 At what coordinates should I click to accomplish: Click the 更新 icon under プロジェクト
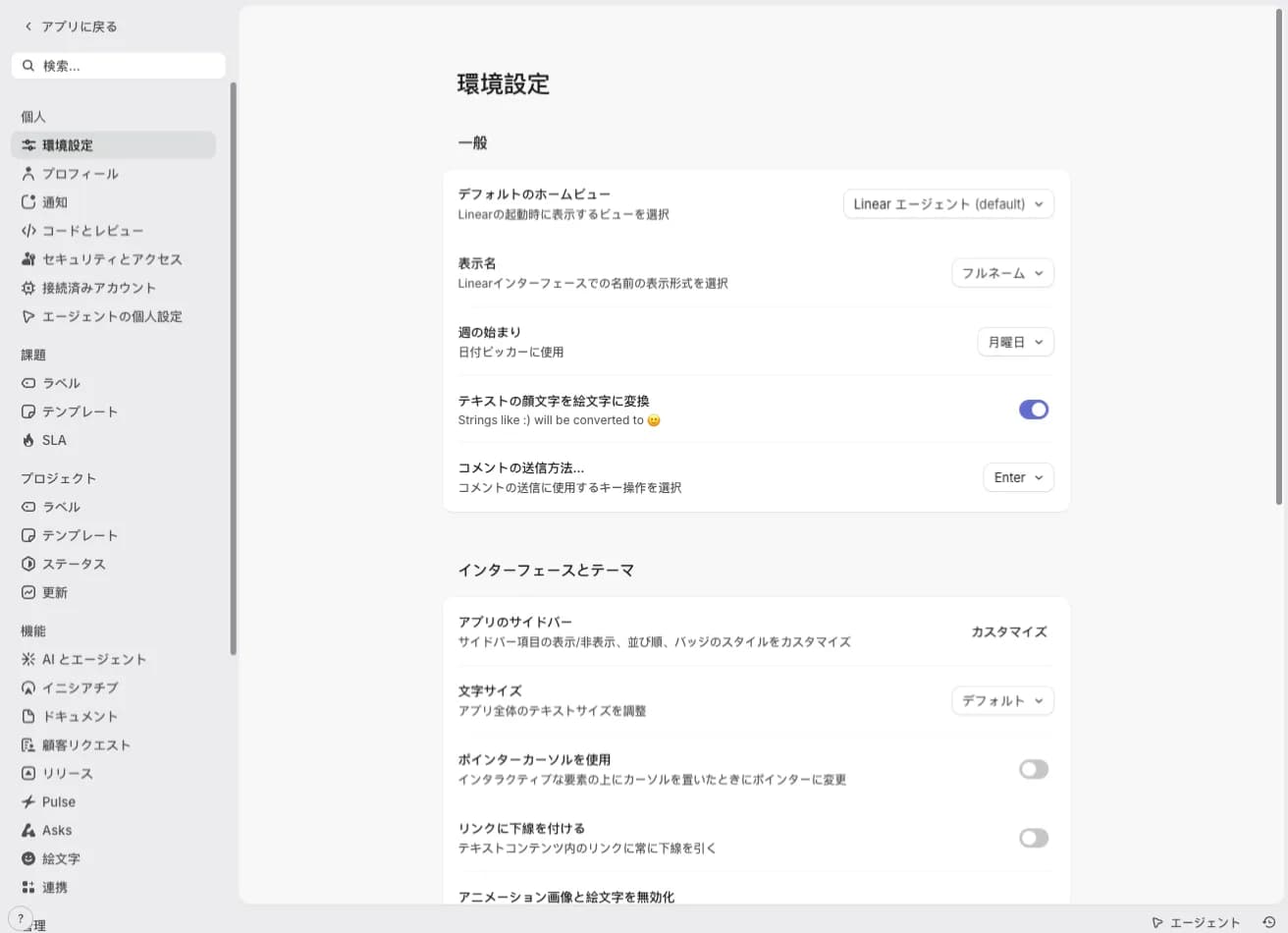coord(28,592)
